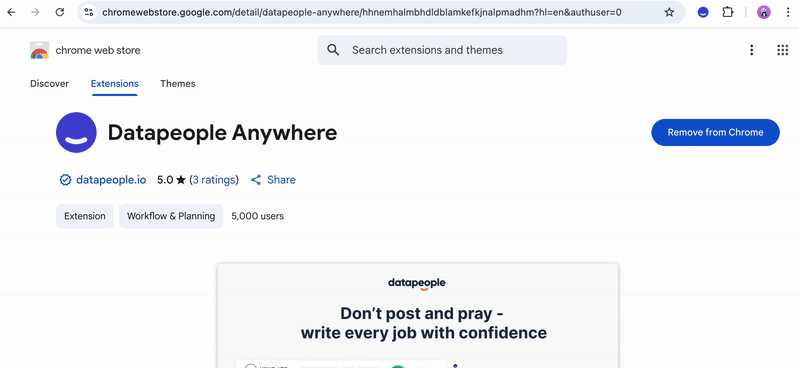Switch to the Discover tab
The width and height of the screenshot is (799, 368).
(x=49, y=84)
